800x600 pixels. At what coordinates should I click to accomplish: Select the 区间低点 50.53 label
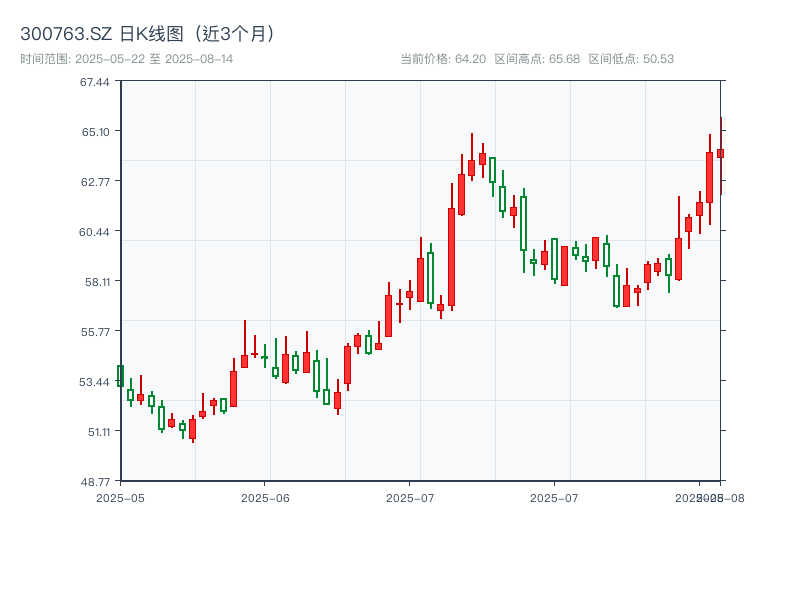[x=631, y=59]
